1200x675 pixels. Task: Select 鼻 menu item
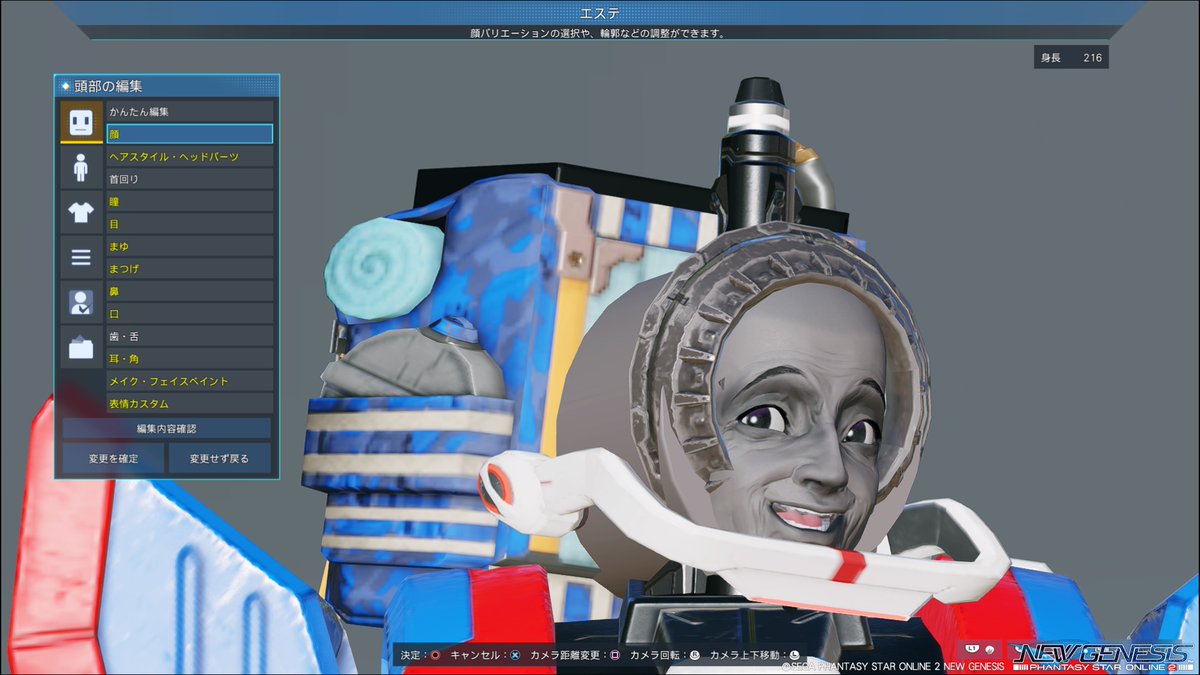[189, 291]
